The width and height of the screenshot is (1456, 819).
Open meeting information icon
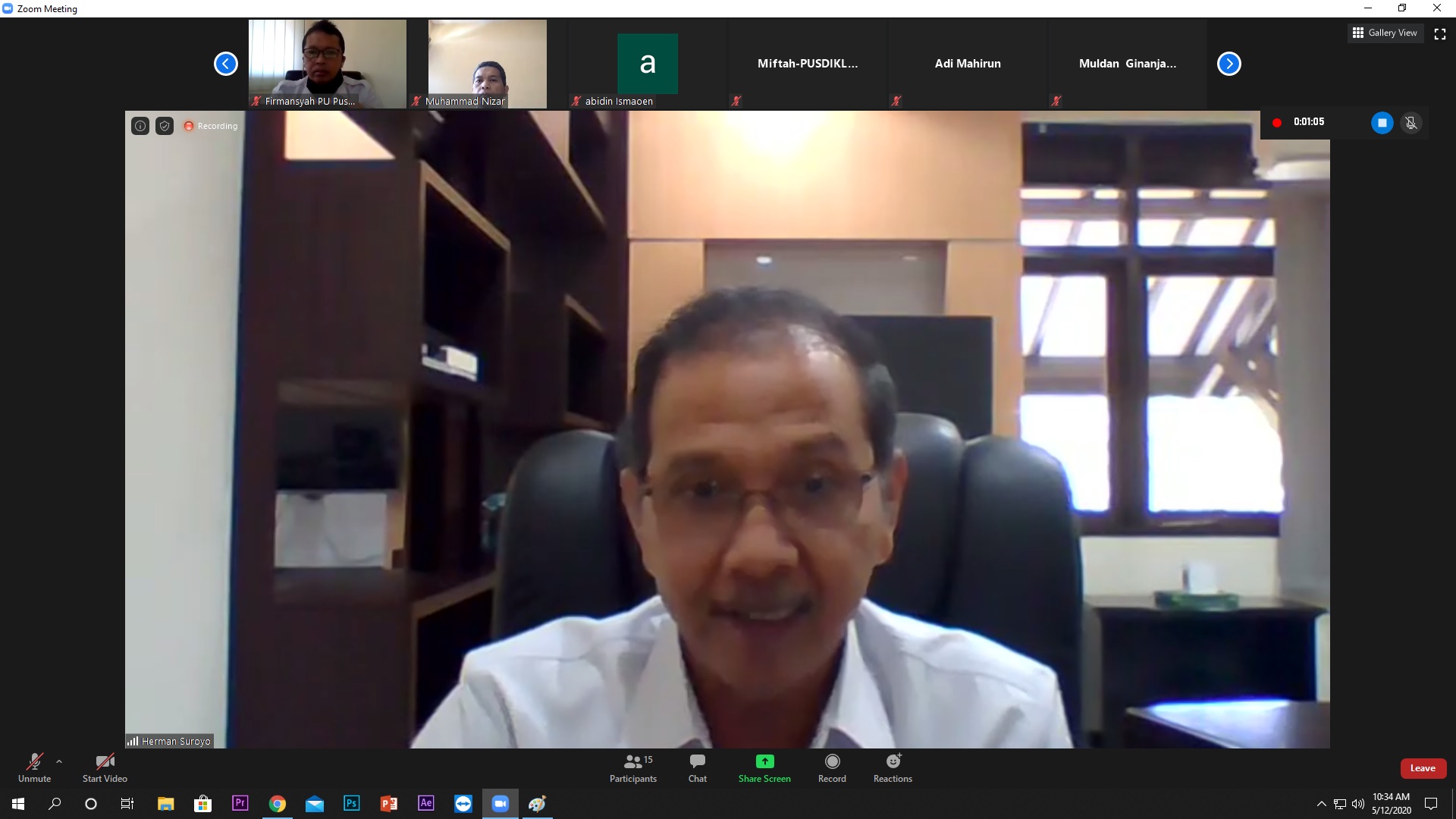coord(140,126)
